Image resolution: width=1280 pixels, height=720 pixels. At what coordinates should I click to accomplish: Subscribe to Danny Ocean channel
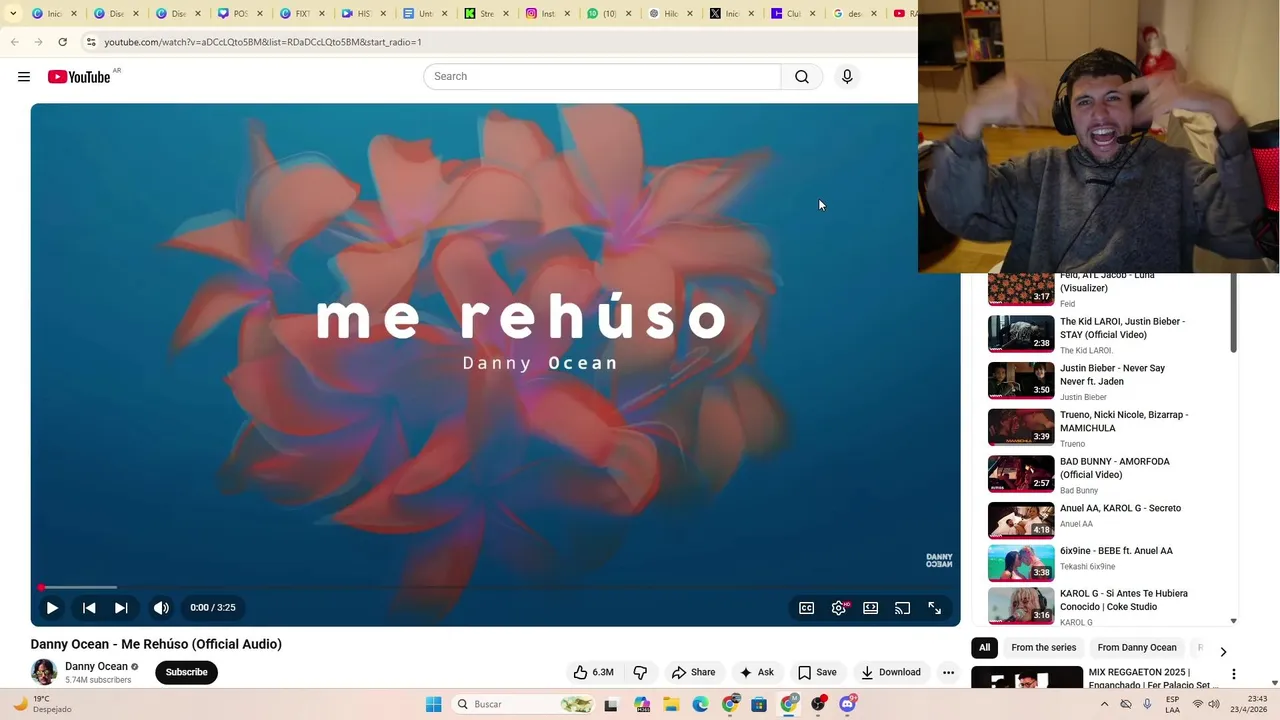[x=187, y=672]
